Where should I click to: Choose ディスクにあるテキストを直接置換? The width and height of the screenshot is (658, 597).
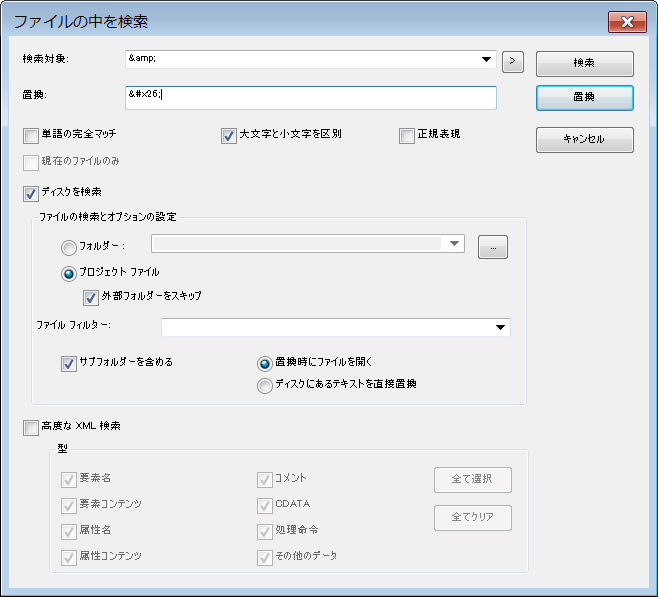tap(265, 386)
